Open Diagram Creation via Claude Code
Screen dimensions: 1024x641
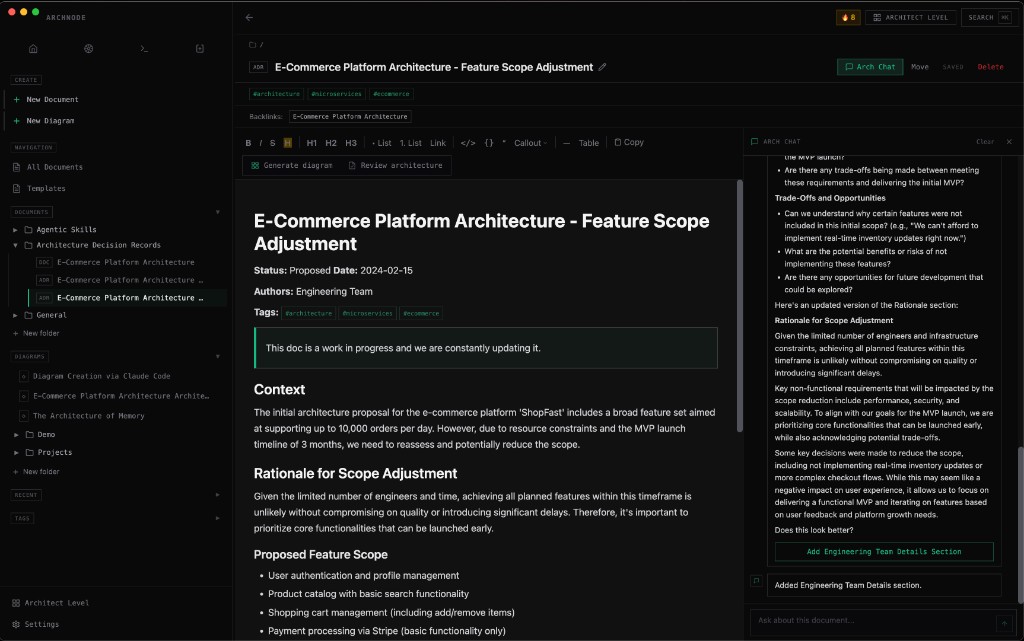pos(101,377)
